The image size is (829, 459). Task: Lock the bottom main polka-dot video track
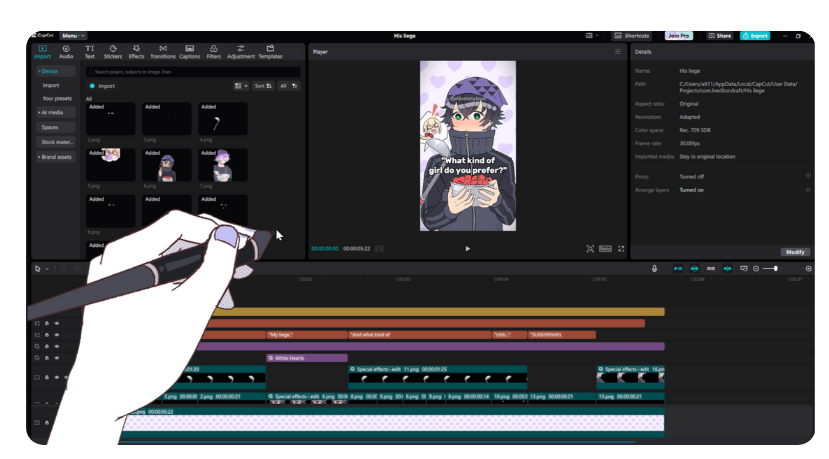pos(47,423)
